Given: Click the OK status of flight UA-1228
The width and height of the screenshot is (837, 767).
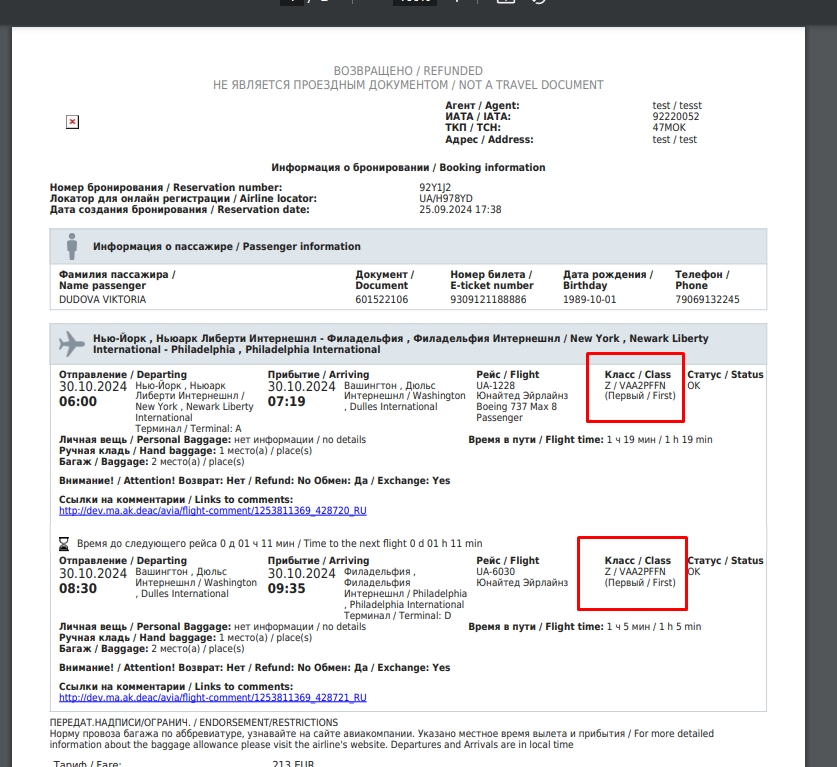Looking at the screenshot, I should click(693, 385).
